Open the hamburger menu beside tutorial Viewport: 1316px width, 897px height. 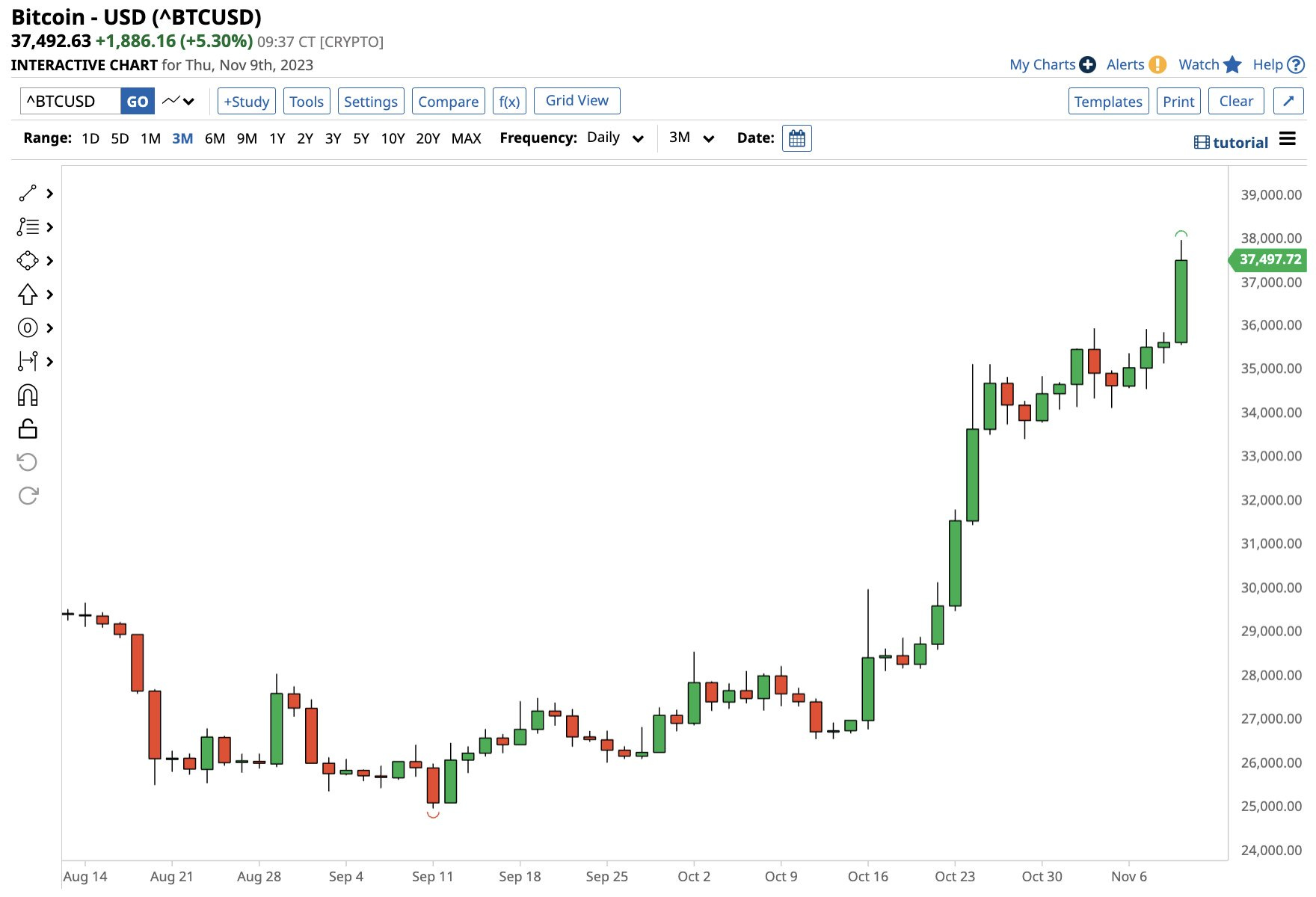point(1287,139)
